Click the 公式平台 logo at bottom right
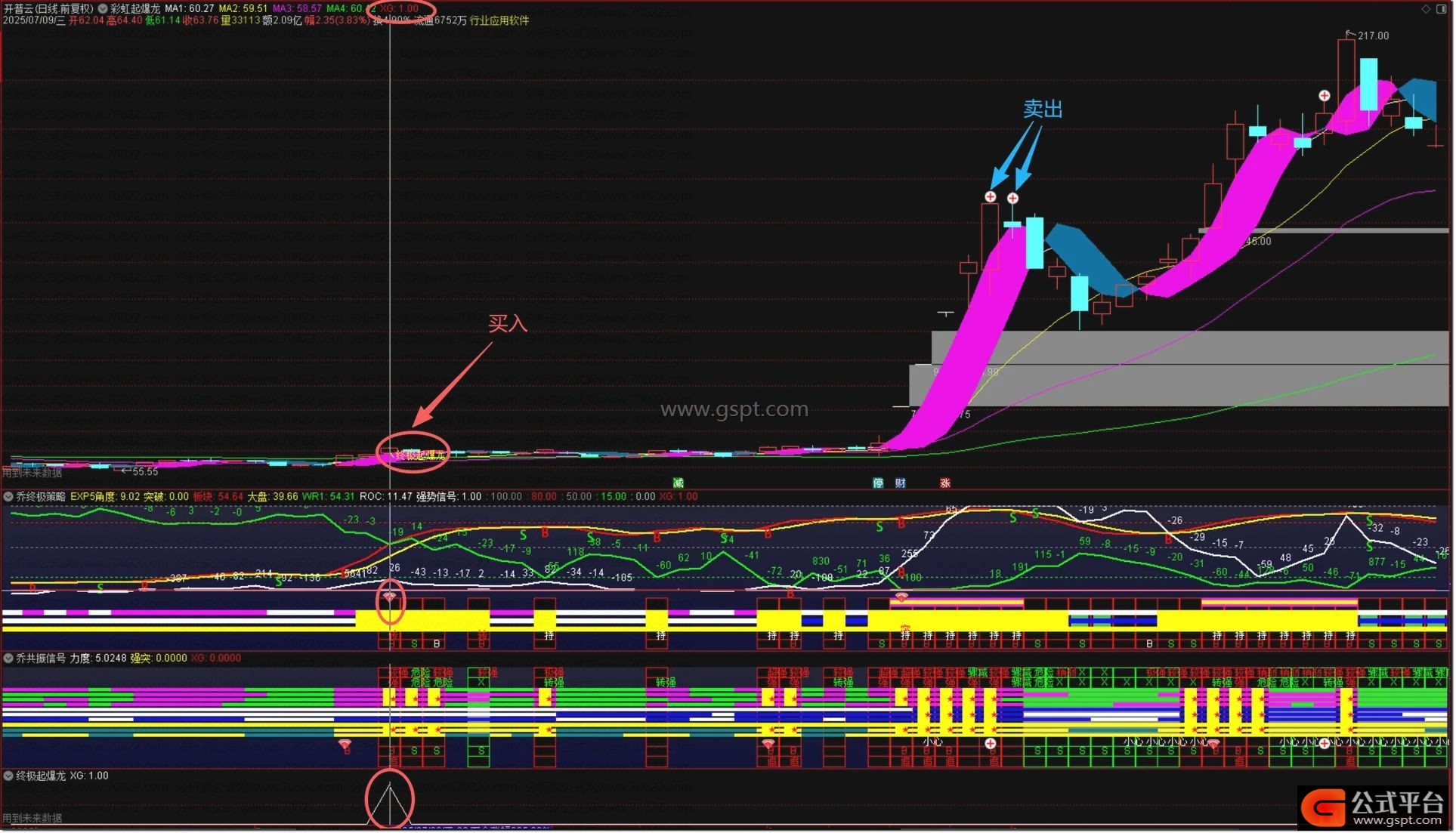Image resolution: width=1456 pixels, height=833 pixels. tap(1375, 807)
